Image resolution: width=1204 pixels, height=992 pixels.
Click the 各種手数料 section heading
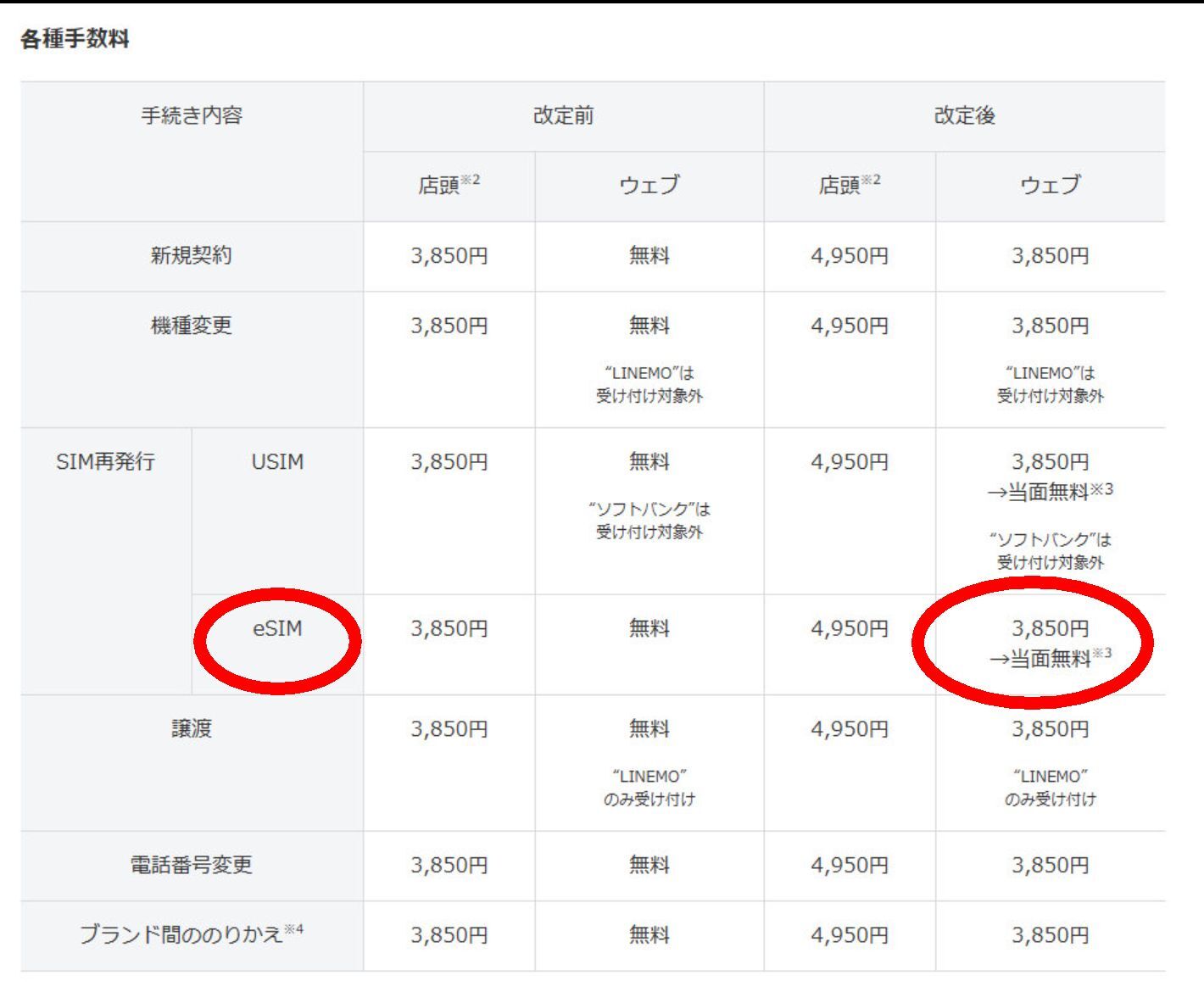(75, 39)
